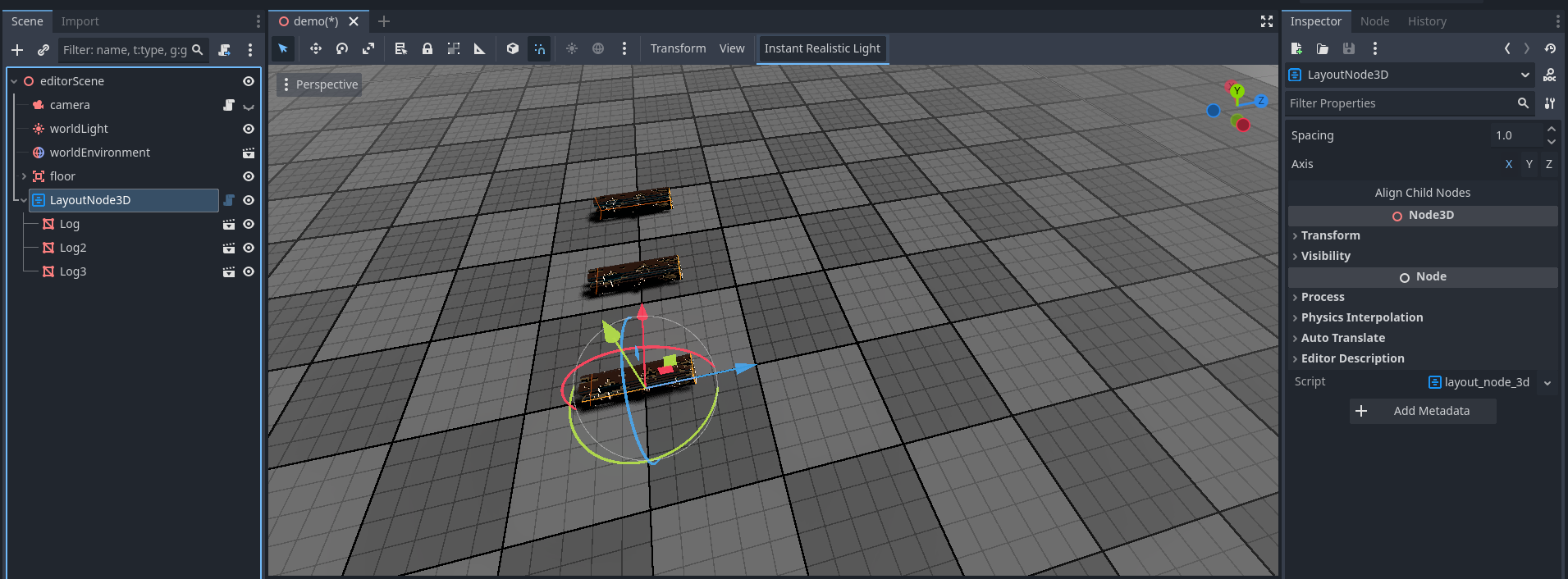Open Transform menu in viewport
Image resolution: width=1568 pixels, height=579 pixels.
(x=678, y=48)
